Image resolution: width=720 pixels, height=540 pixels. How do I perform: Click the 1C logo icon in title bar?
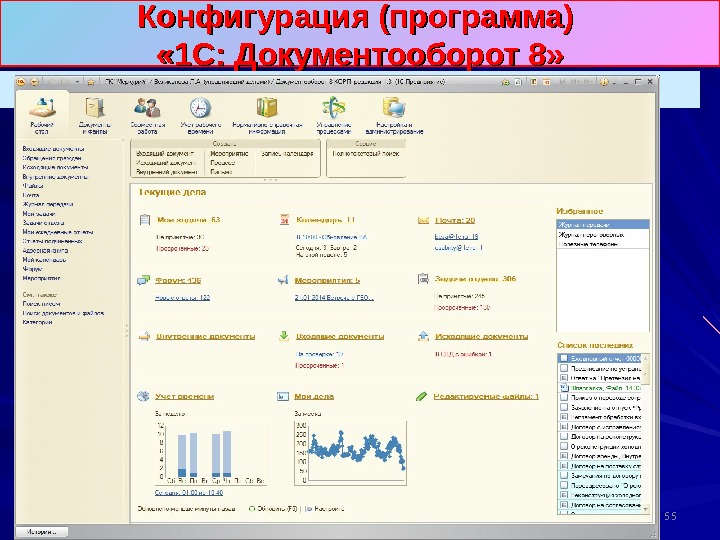point(21,82)
